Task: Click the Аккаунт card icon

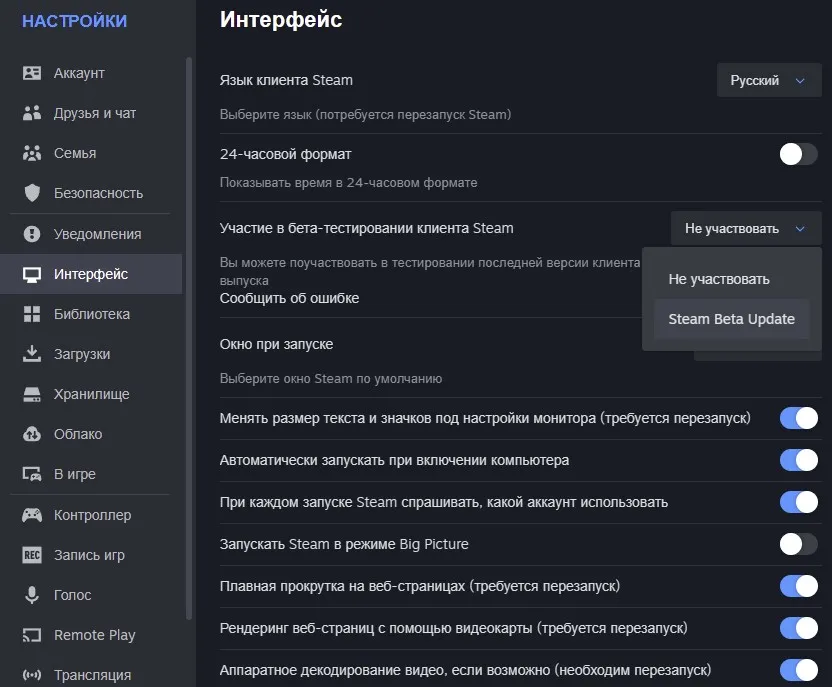Action: click(x=32, y=73)
